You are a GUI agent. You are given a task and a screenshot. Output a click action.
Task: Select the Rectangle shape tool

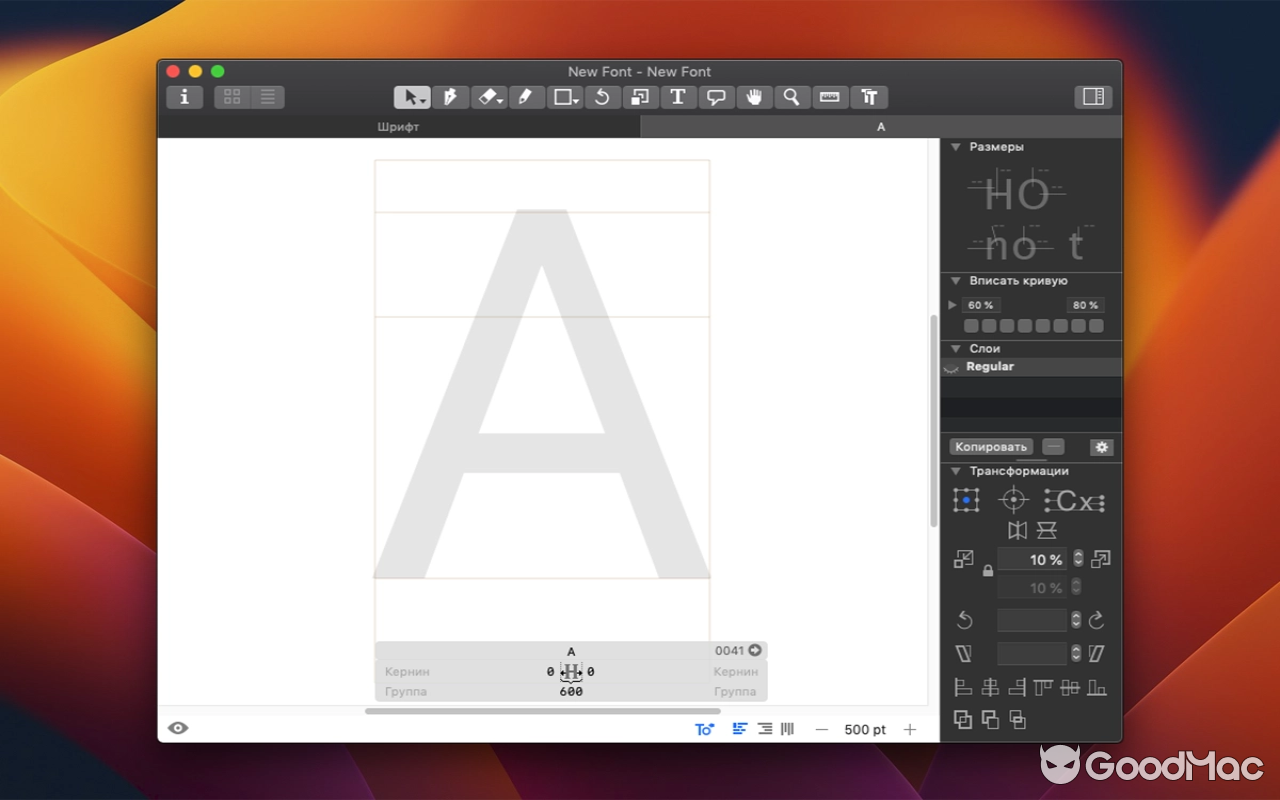(x=560, y=97)
